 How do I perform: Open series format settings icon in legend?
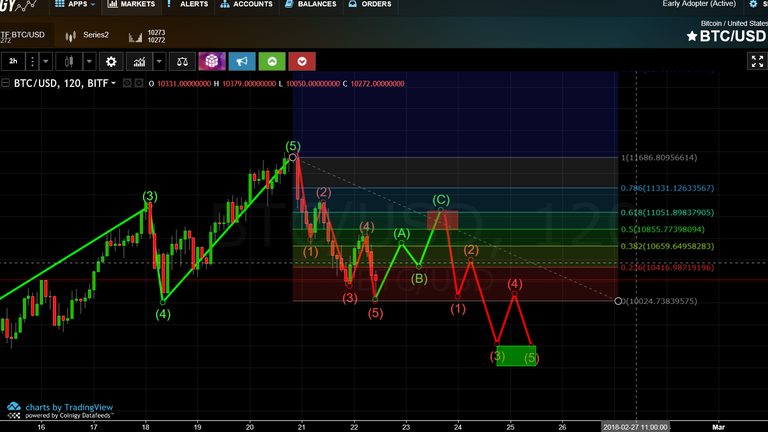click(x=139, y=83)
